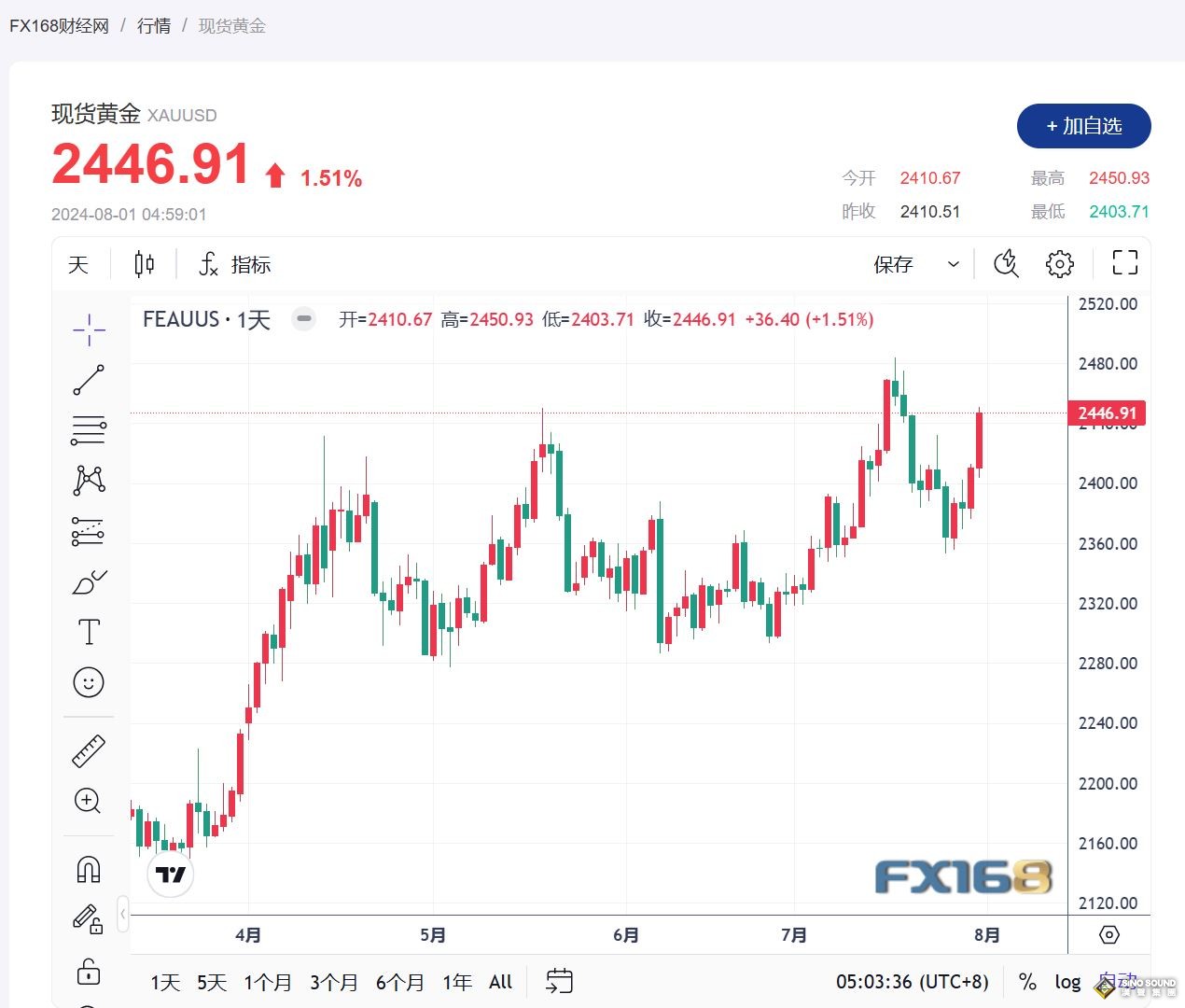
Task: Open time axis settings hexagon icon
Action: click(x=1109, y=934)
